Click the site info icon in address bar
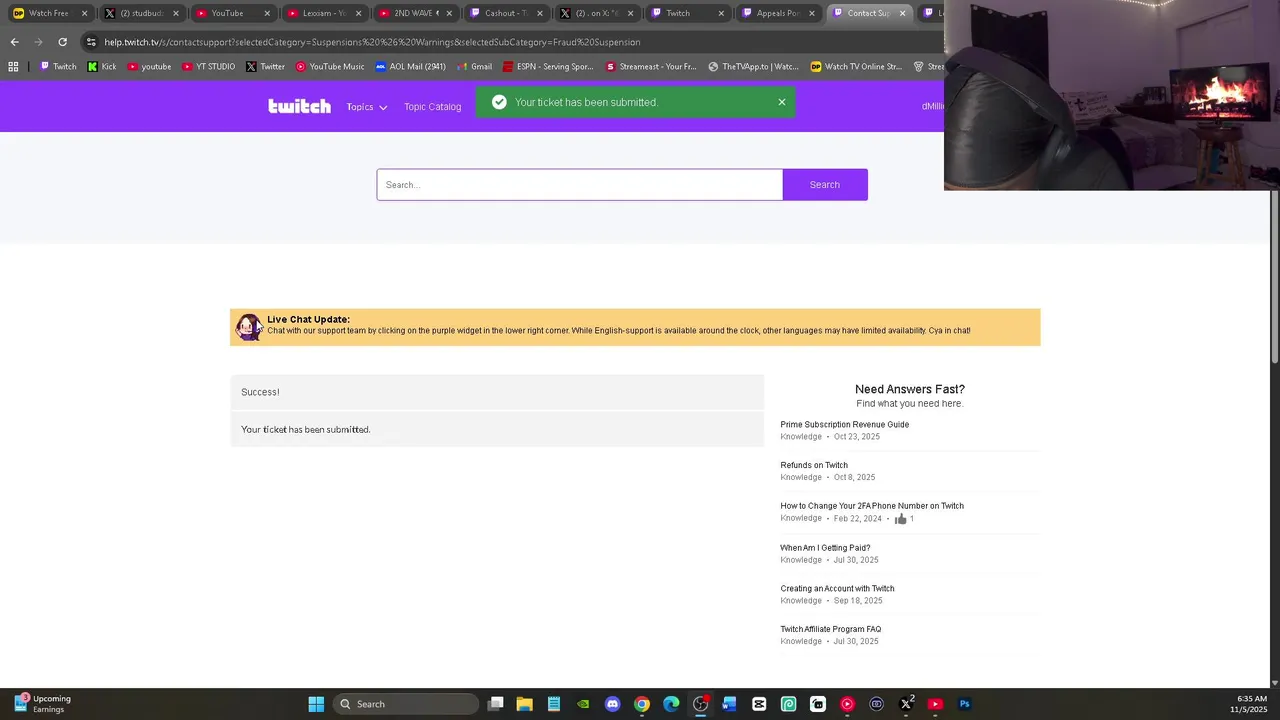Image resolution: width=1280 pixels, height=720 pixels. click(91, 42)
